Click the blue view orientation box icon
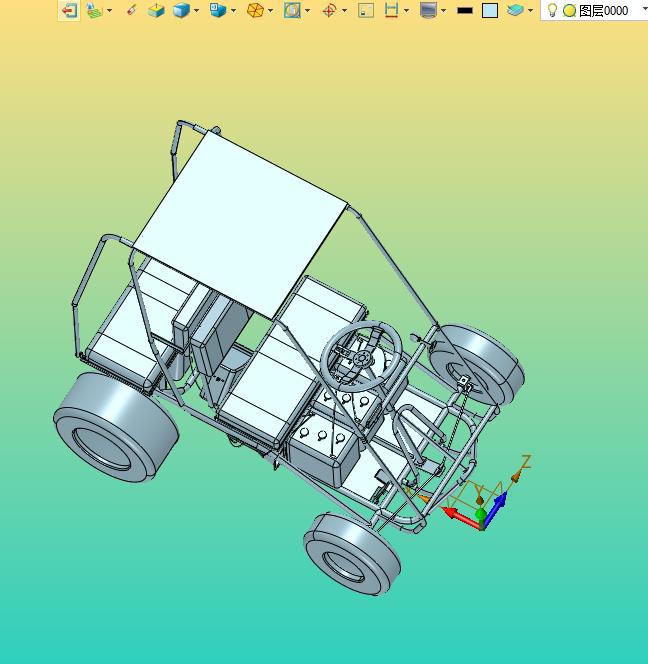648x664 pixels. [218, 10]
